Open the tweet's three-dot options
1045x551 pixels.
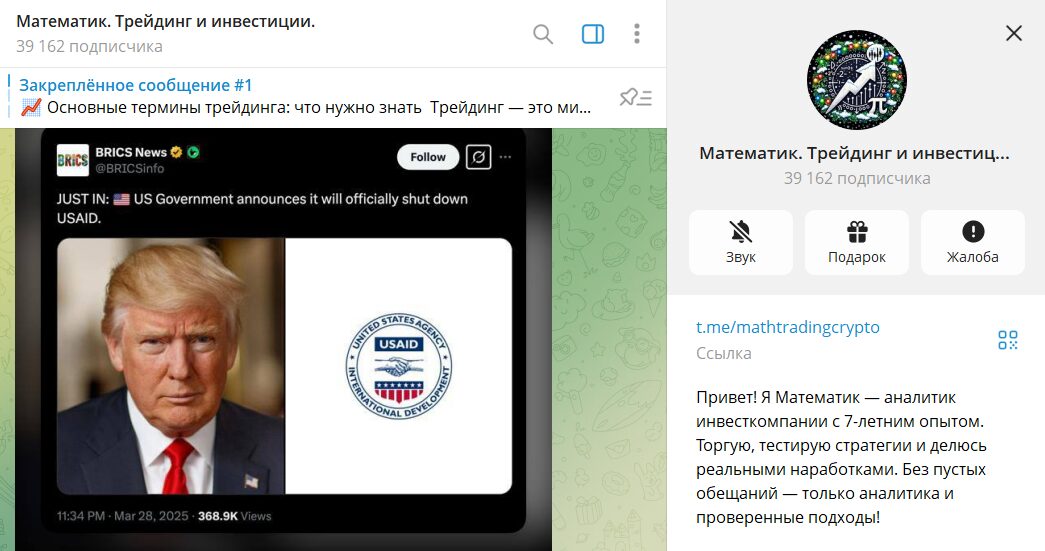[x=505, y=157]
